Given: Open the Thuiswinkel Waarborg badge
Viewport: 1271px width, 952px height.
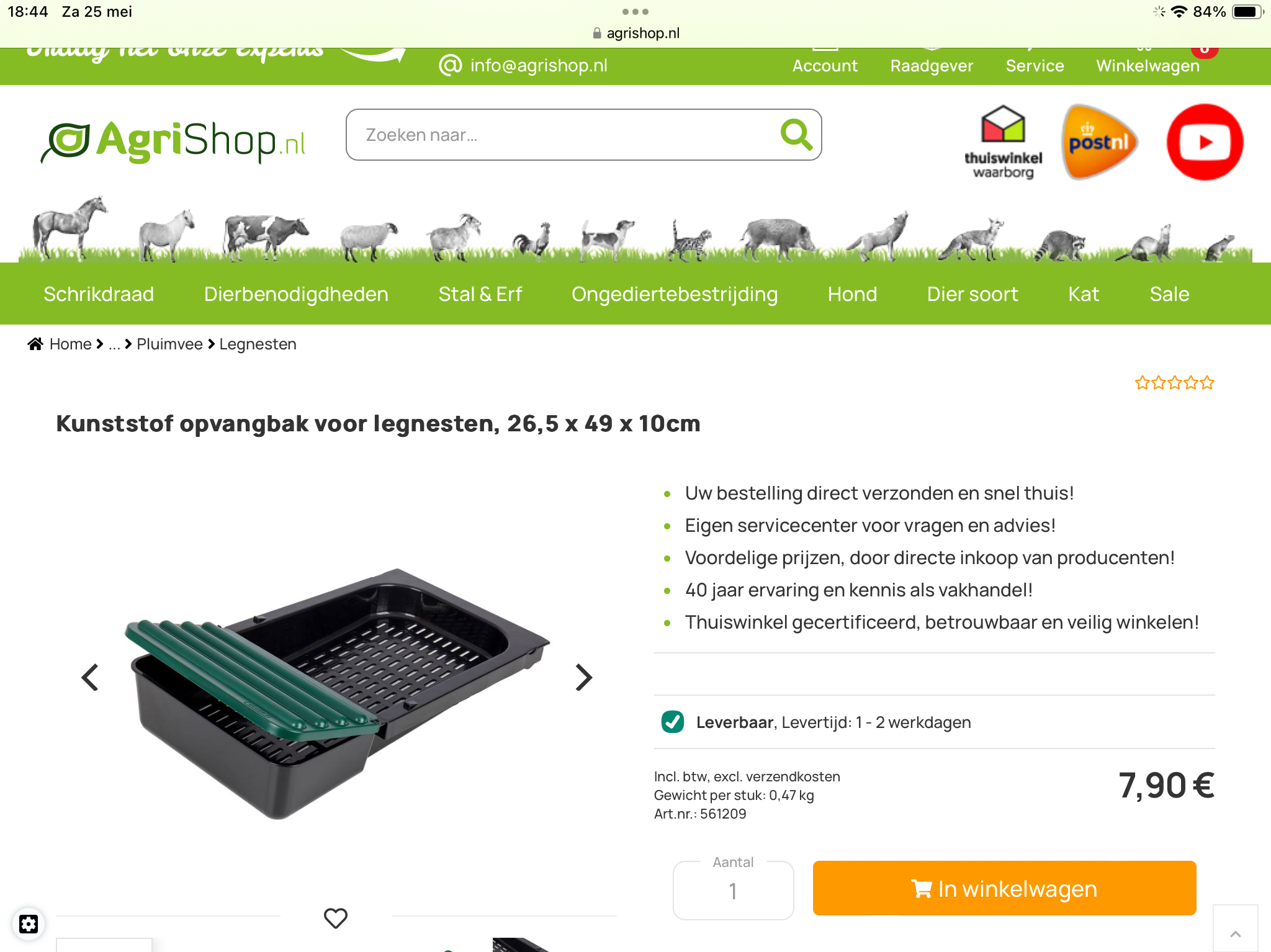Looking at the screenshot, I should 1003,142.
